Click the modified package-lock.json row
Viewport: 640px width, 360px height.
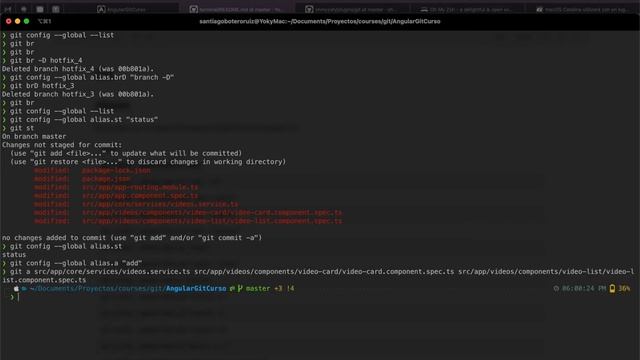92,171
